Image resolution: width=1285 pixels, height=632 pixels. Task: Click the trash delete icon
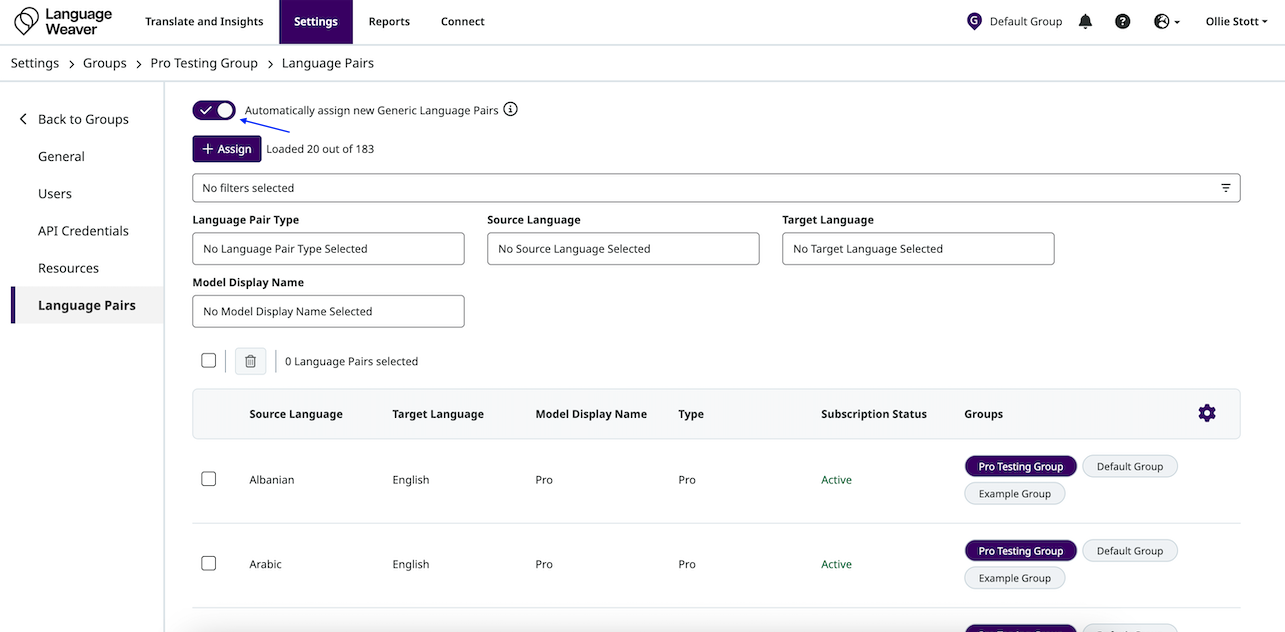tap(250, 361)
